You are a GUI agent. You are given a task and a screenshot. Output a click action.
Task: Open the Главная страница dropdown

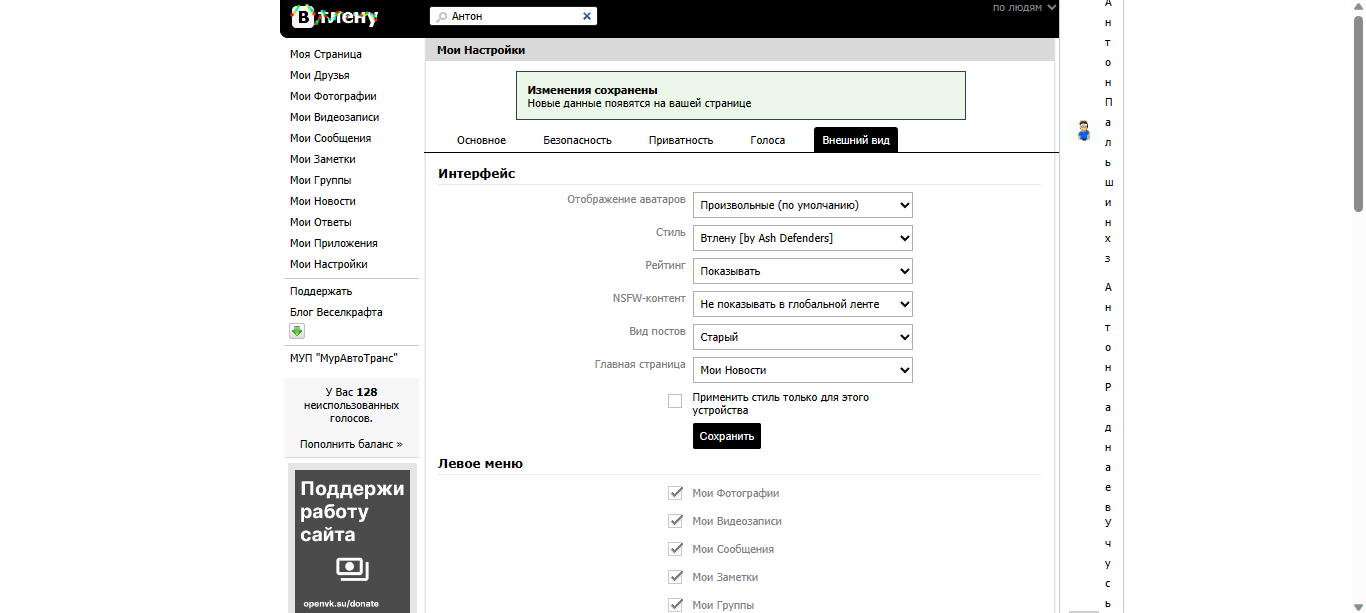[x=802, y=370]
